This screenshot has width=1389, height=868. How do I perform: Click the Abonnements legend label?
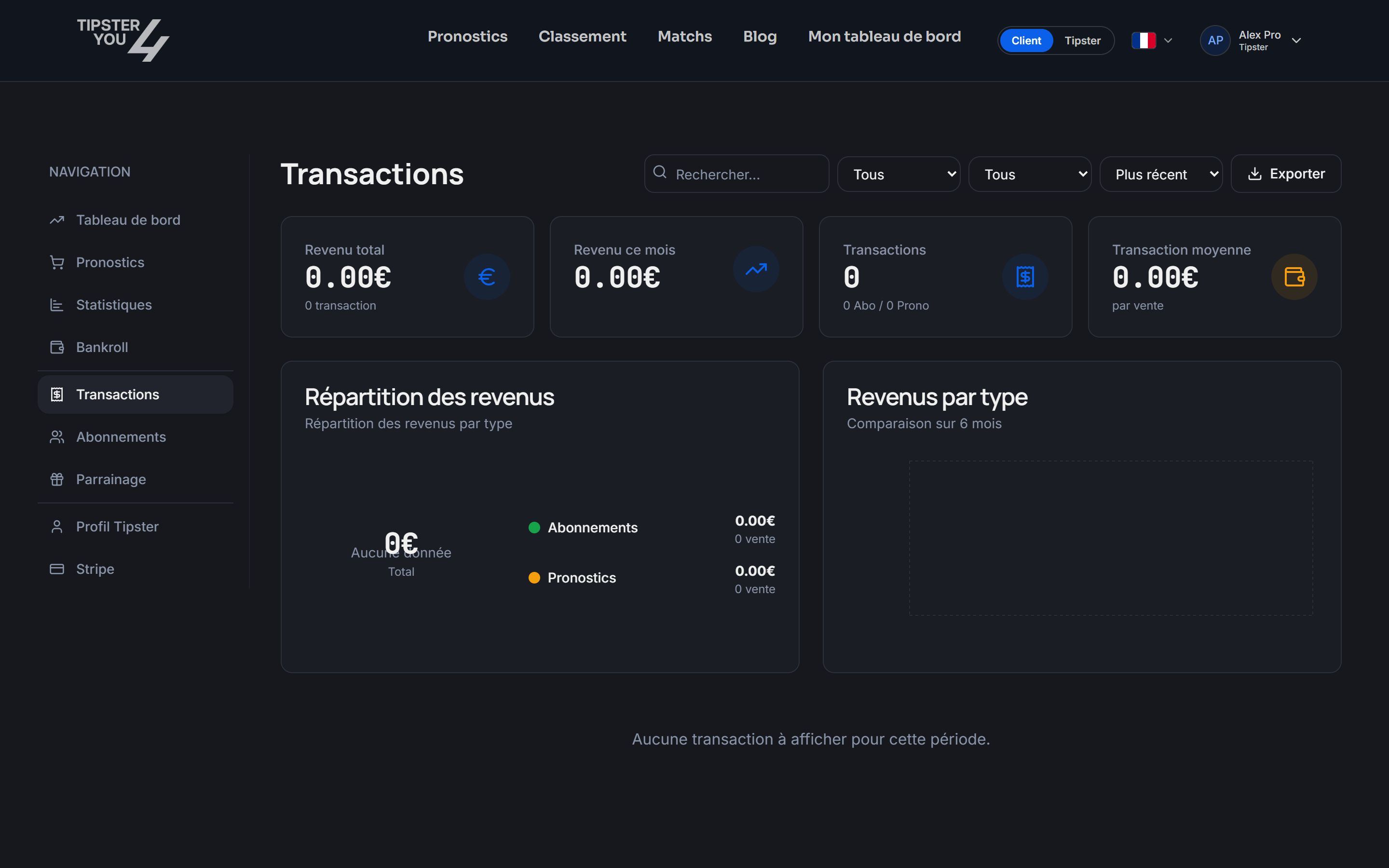click(x=592, y=528)
